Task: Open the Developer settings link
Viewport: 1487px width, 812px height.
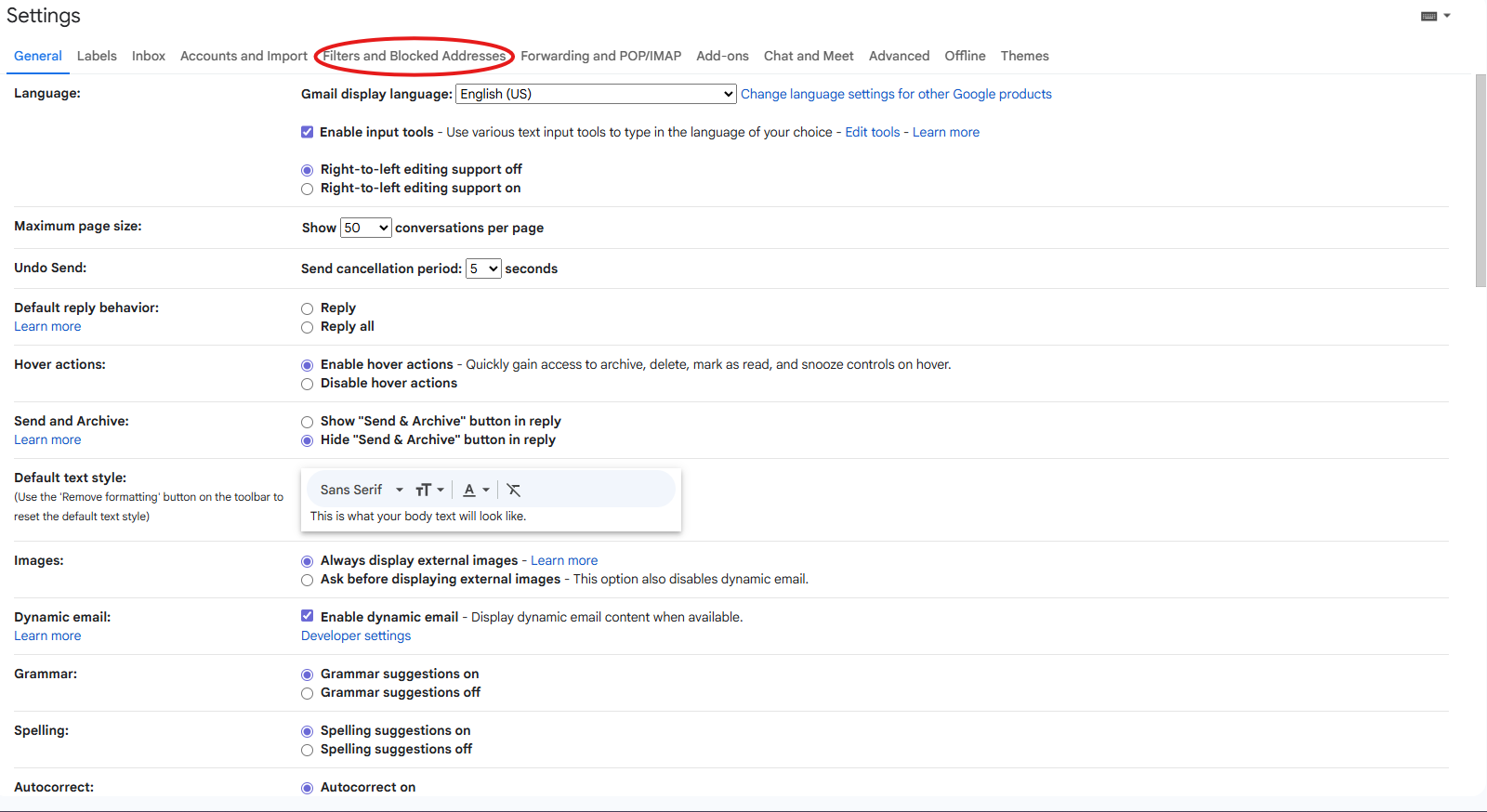Action: pyautogui.click(x=356, y=635)
